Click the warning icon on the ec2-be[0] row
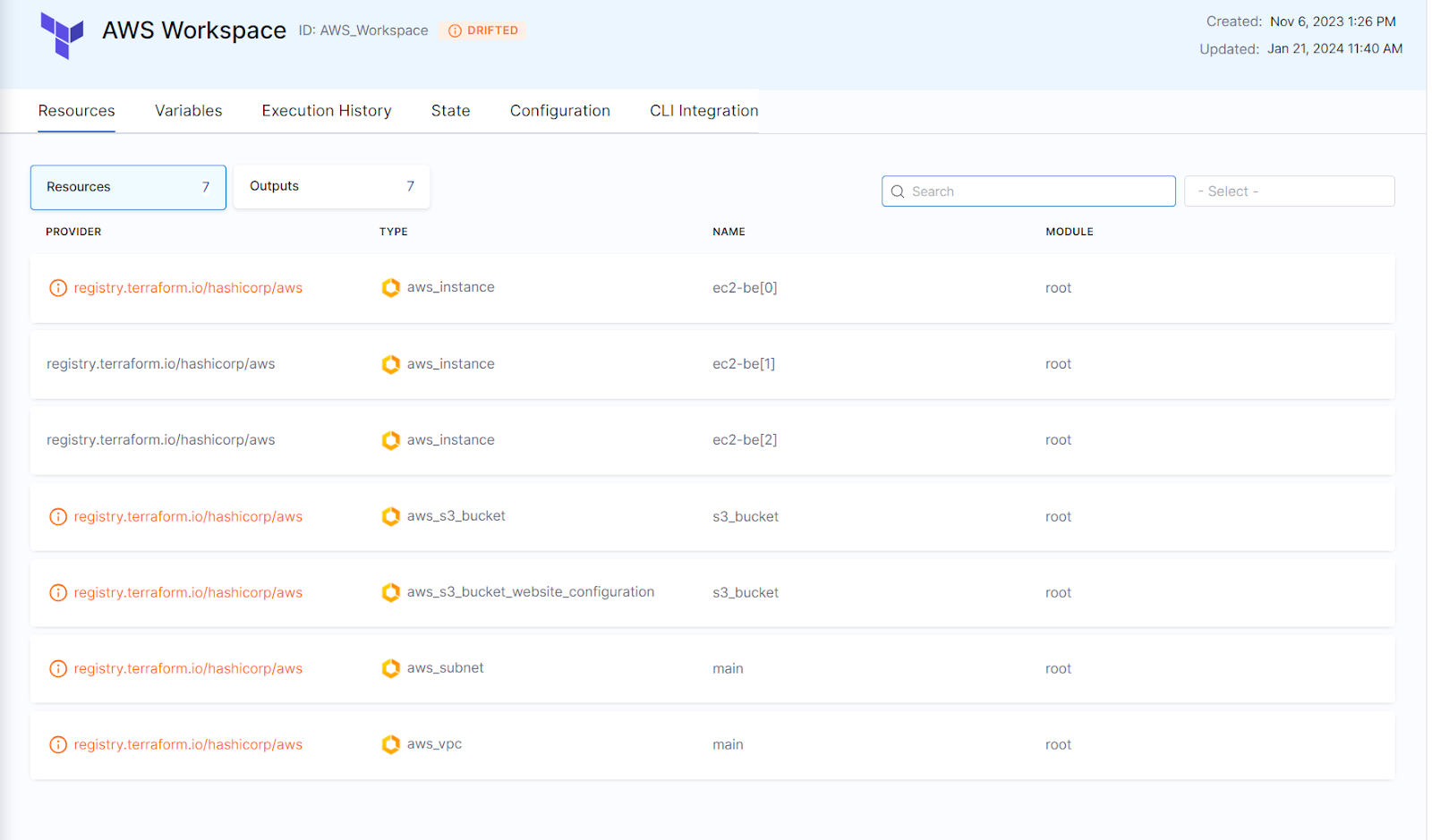 (x=58, y=288)
